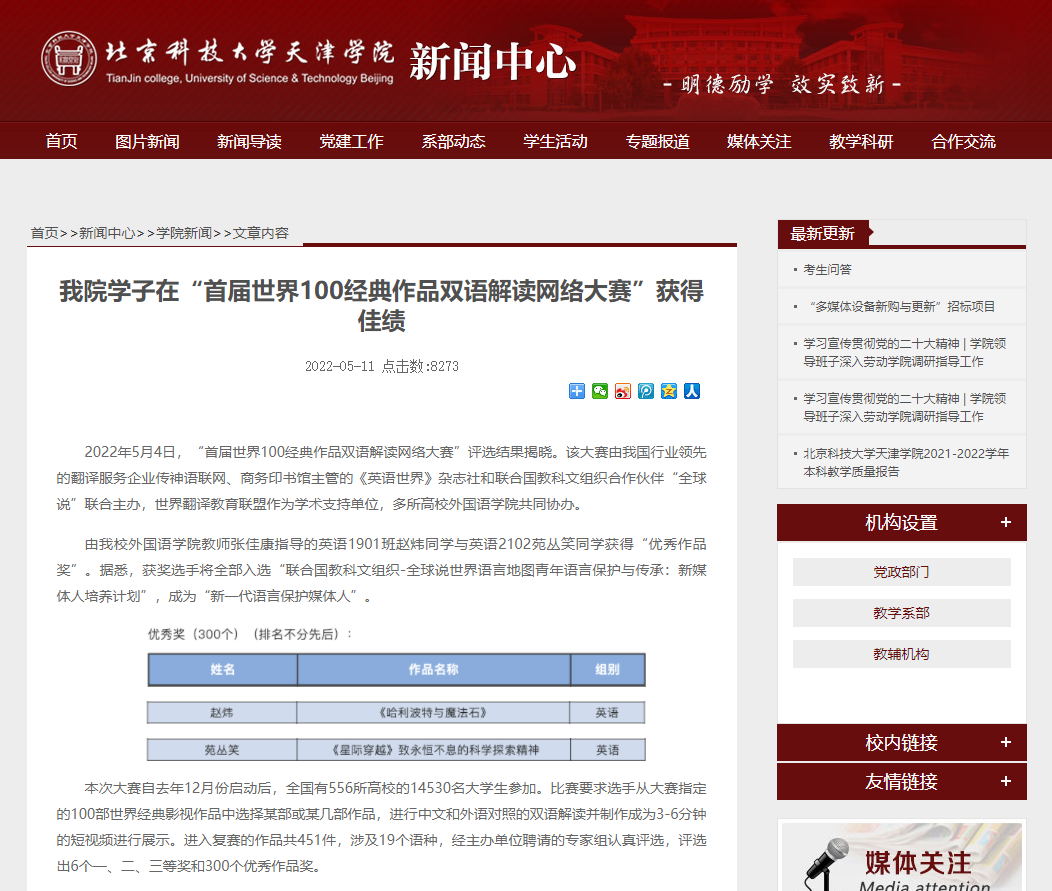Image resolution: width=1052 pixels, height=891 pixels.
Task: Expand the 友情链接 section
Action: [1005, 781]
